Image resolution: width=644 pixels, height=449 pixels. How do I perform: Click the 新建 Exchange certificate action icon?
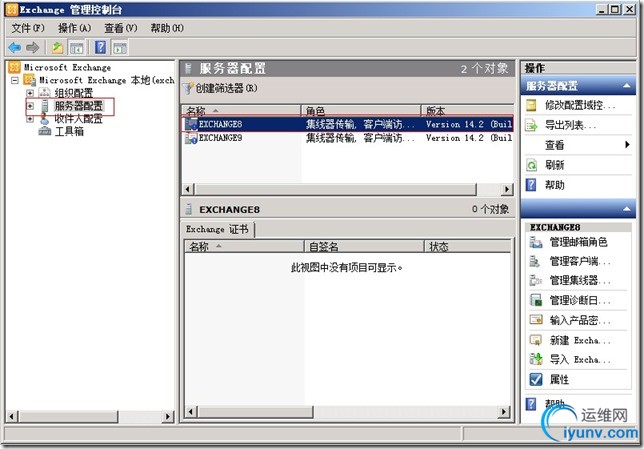[536, 340]
